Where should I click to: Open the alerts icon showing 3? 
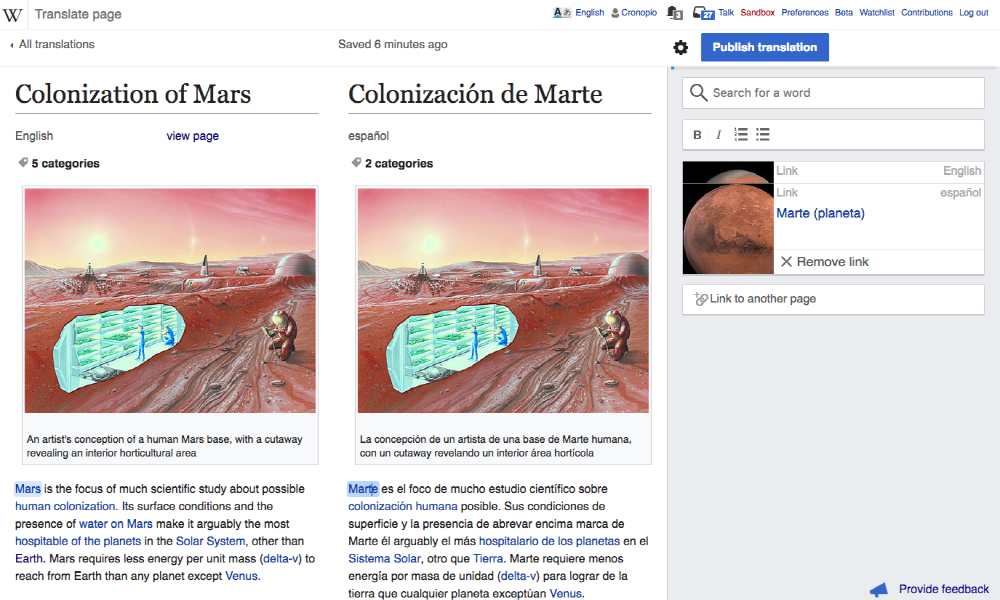click(x=675, y=13)
